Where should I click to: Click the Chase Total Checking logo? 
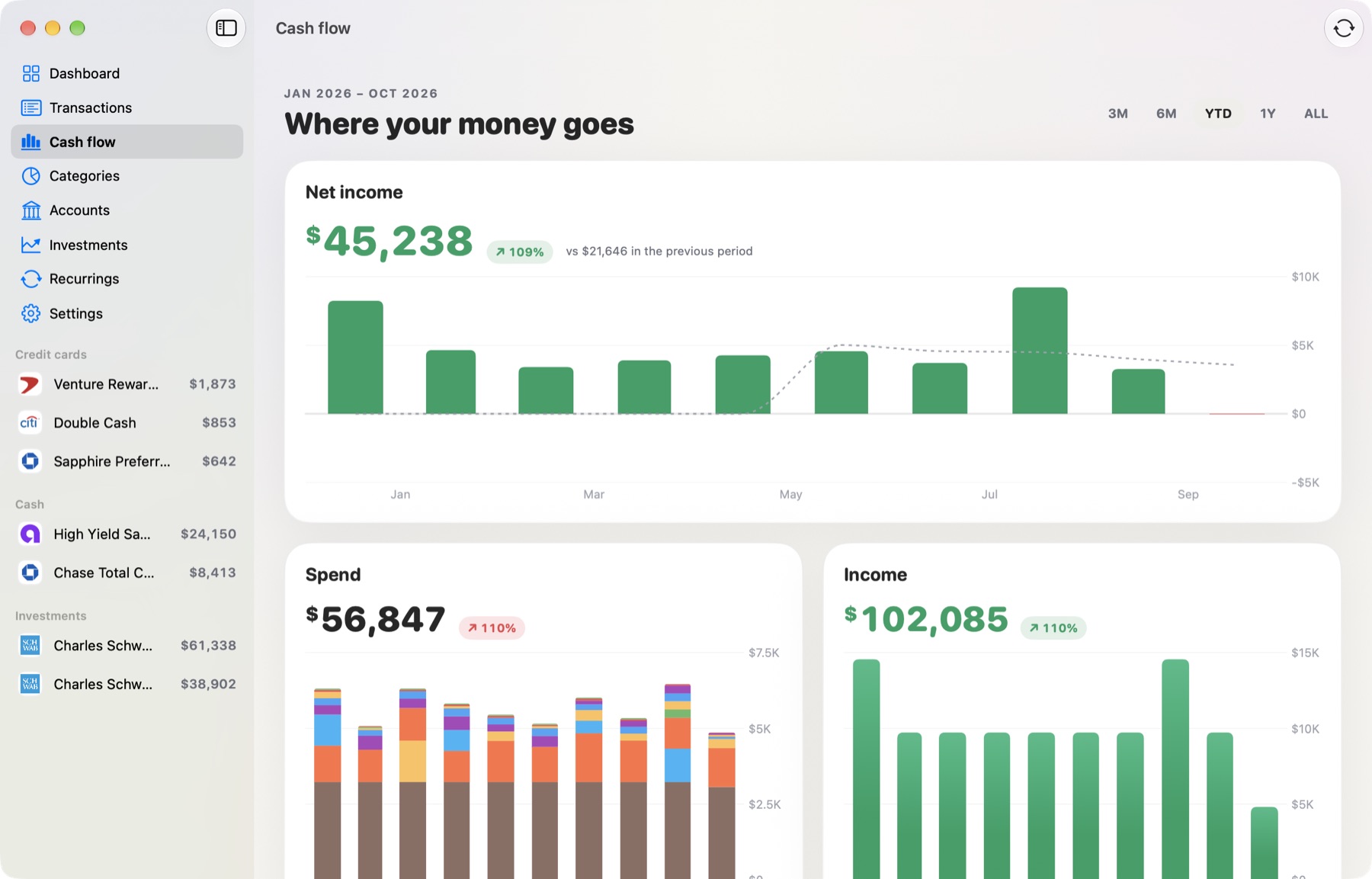[30, 573]
